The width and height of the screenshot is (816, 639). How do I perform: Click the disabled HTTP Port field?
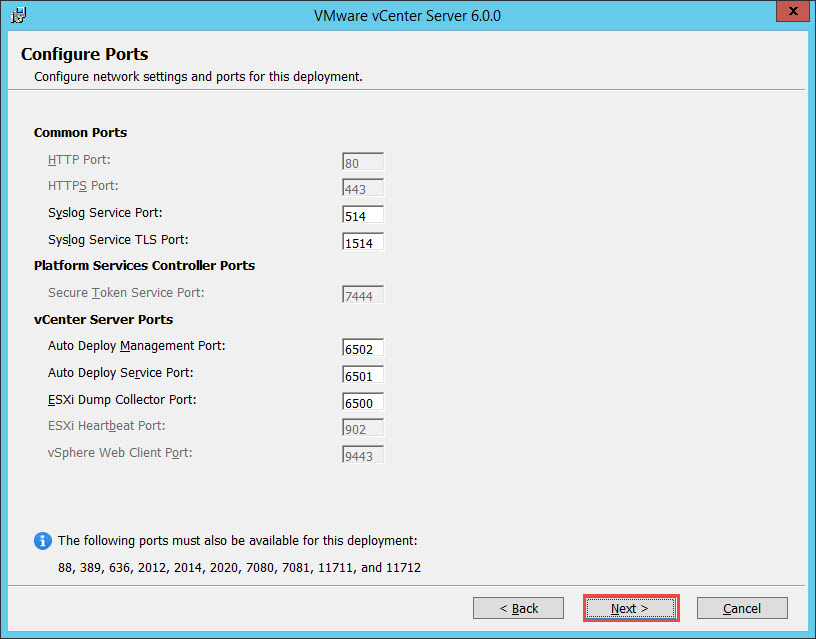tap(361, 161)
